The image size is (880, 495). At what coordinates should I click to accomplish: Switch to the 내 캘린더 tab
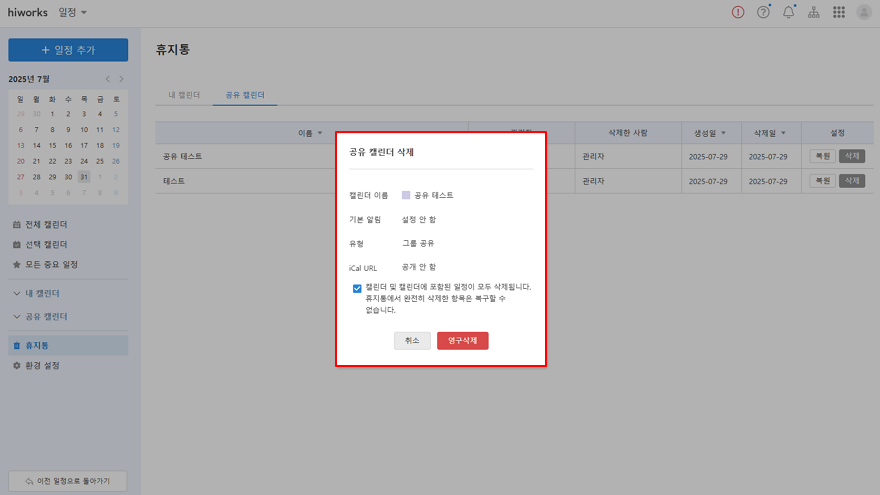click(183, 95)
